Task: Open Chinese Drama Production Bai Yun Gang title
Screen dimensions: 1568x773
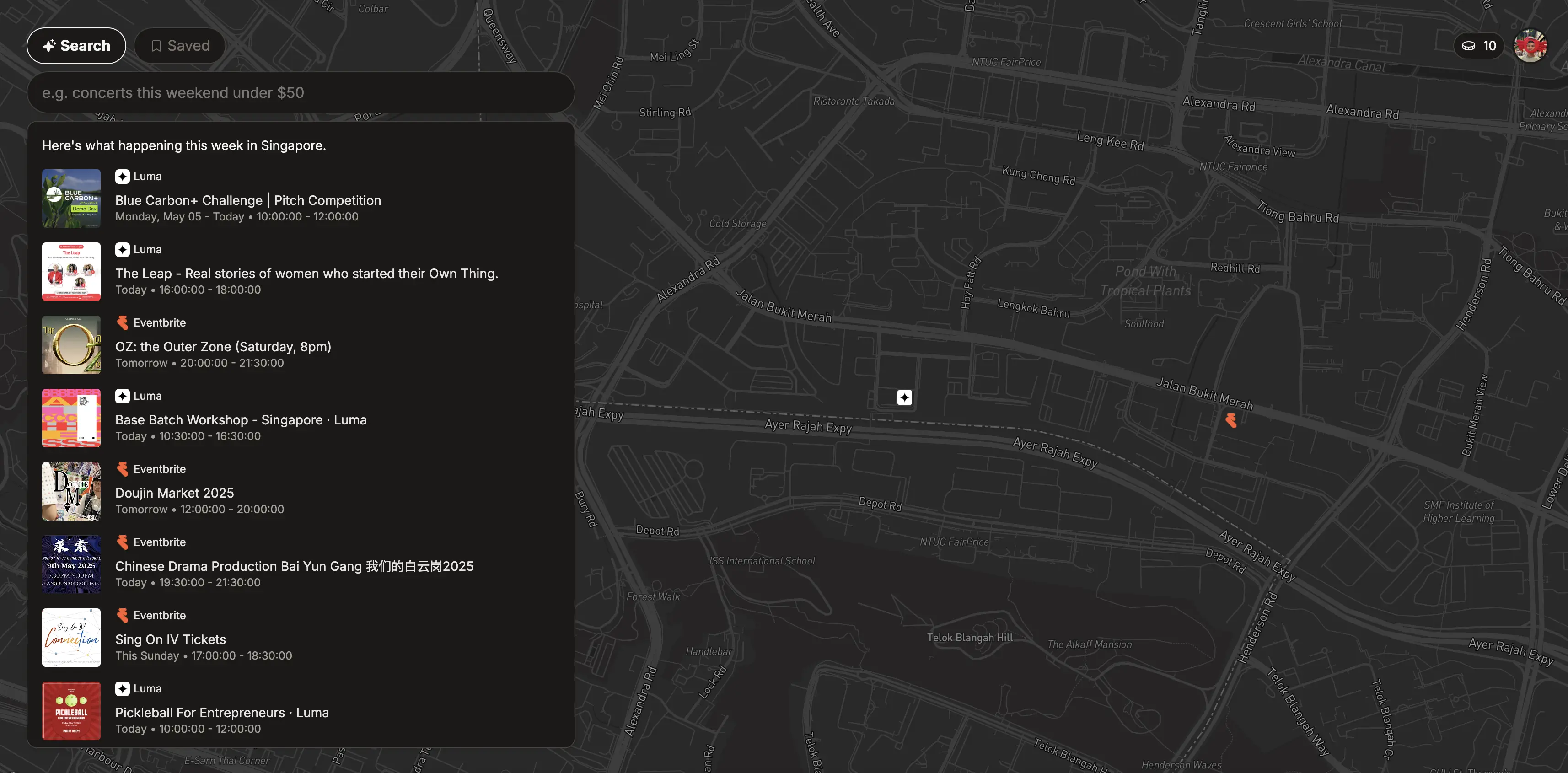Action: (x=295, y=566)
